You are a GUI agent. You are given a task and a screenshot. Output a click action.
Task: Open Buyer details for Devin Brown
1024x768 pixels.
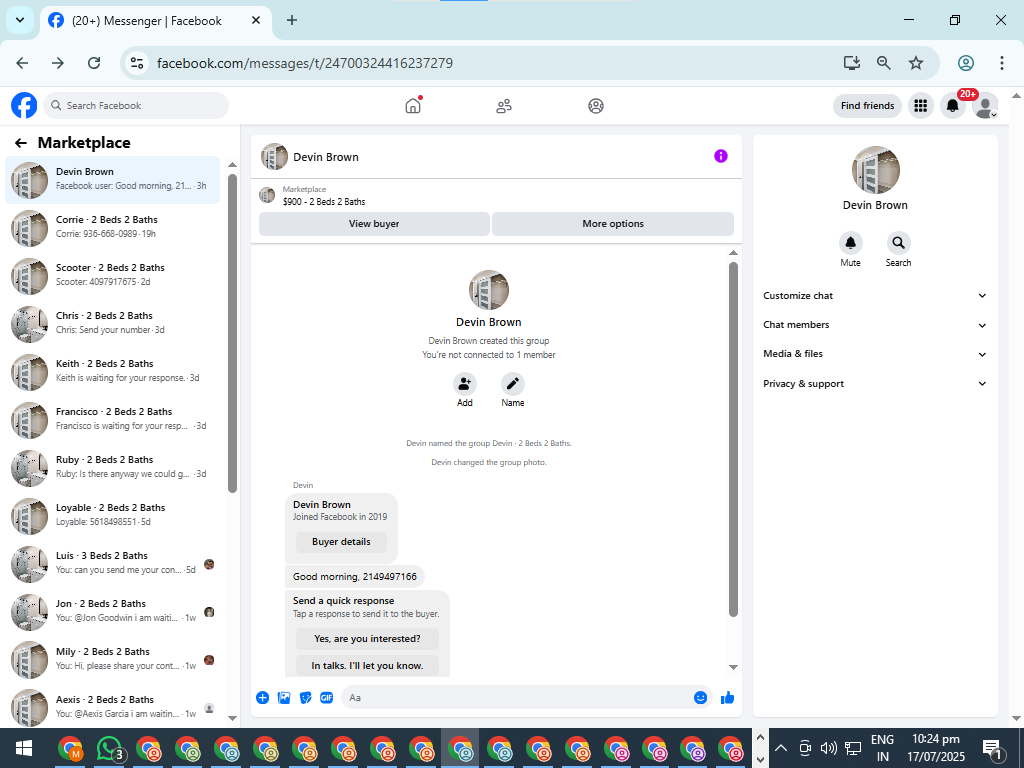pyautogui.click(x=341, y=541)
